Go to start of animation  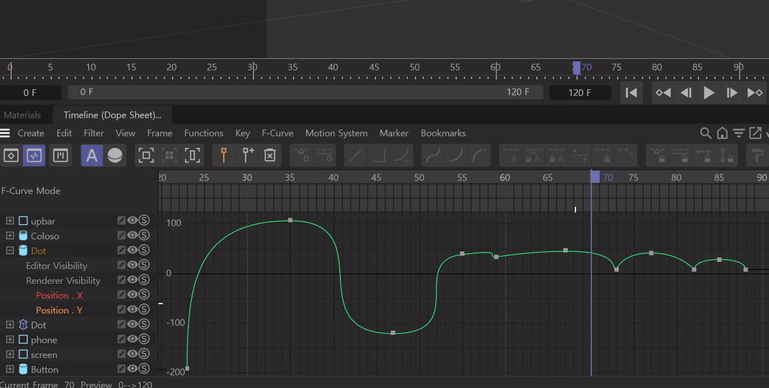tap(632, 93)
